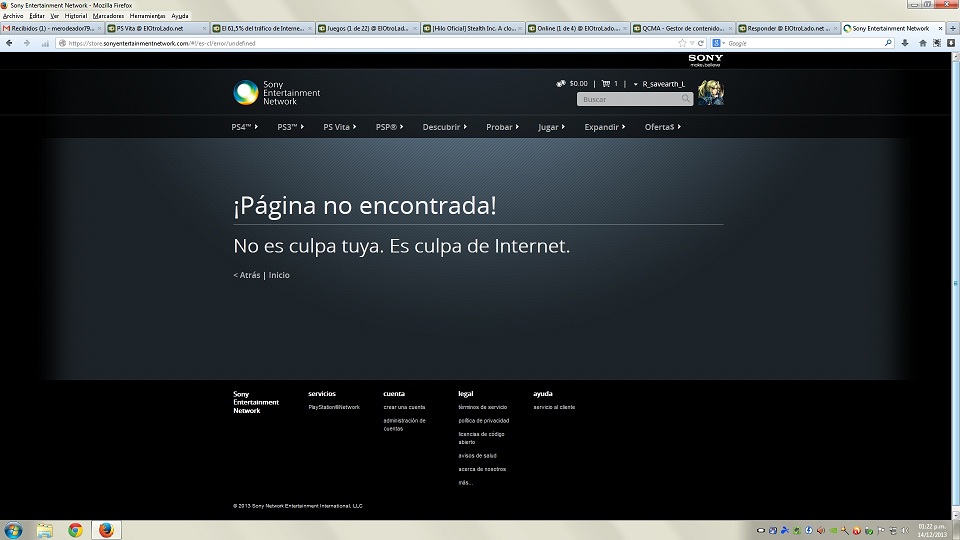Click the volume speaker tray icon
This screenshot has width=960, height=540.
[x=904, y=530]
